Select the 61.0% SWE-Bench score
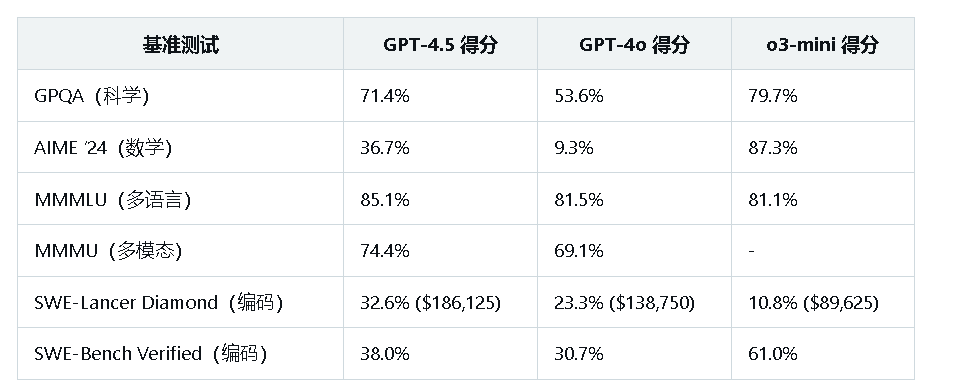The width and height of the screenshot is (955, 390). tap(773, 354)
